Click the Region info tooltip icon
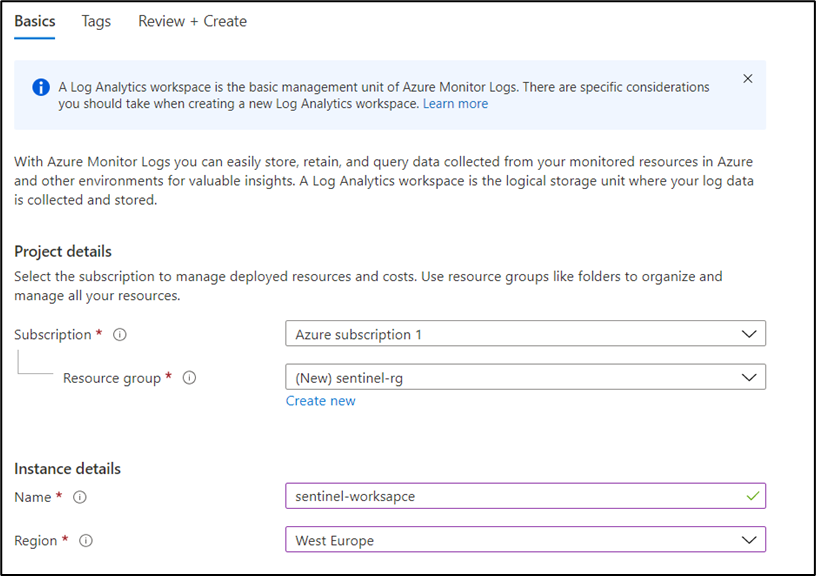 [86, 541]
